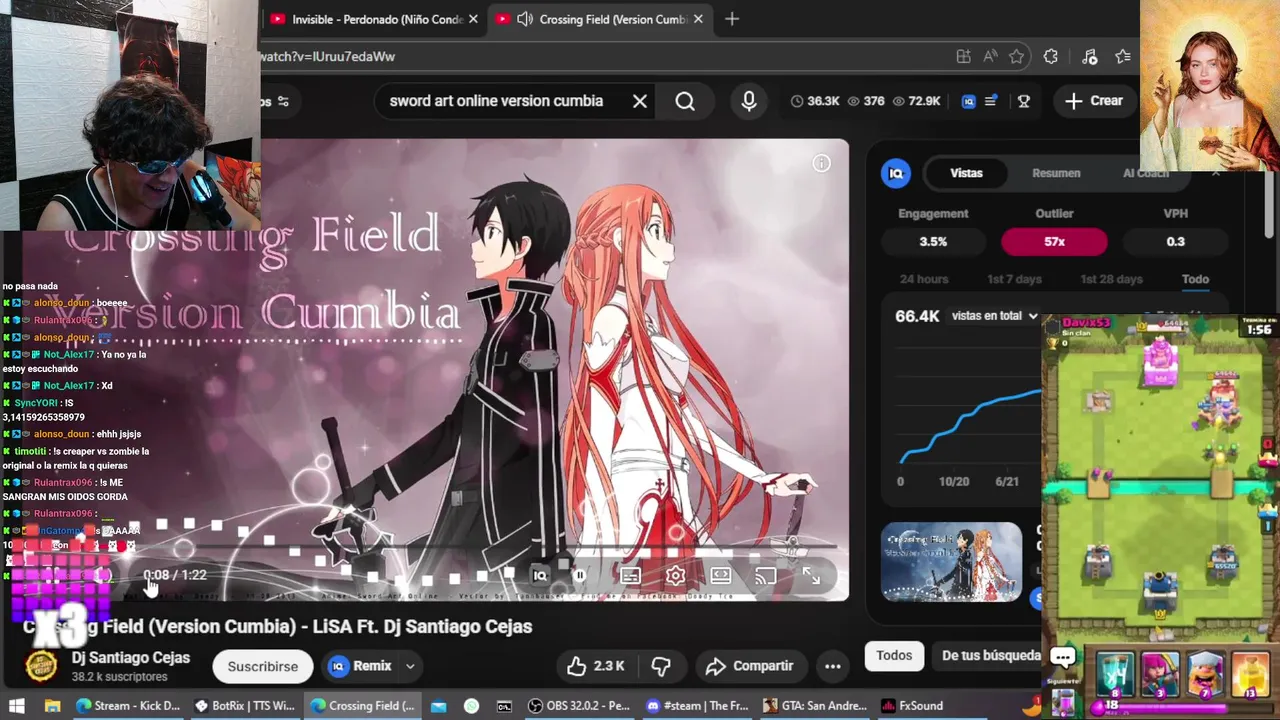This screenshot has height=720, width=1280.
Task: Click the vidIQ panel logo
Action: (896, 173)
